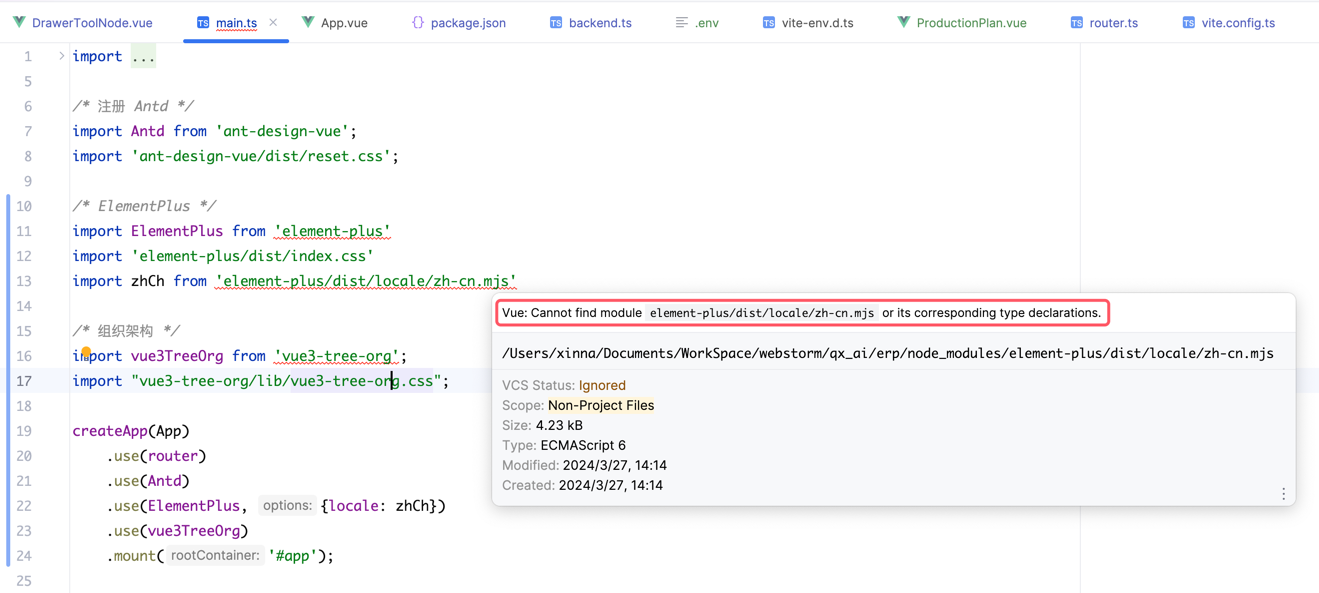Image resolution: width=1319 pixels, height=593 pixels.
Task: Click the zh-cn.mjs import path on line 13
Action: click(366, 281)
